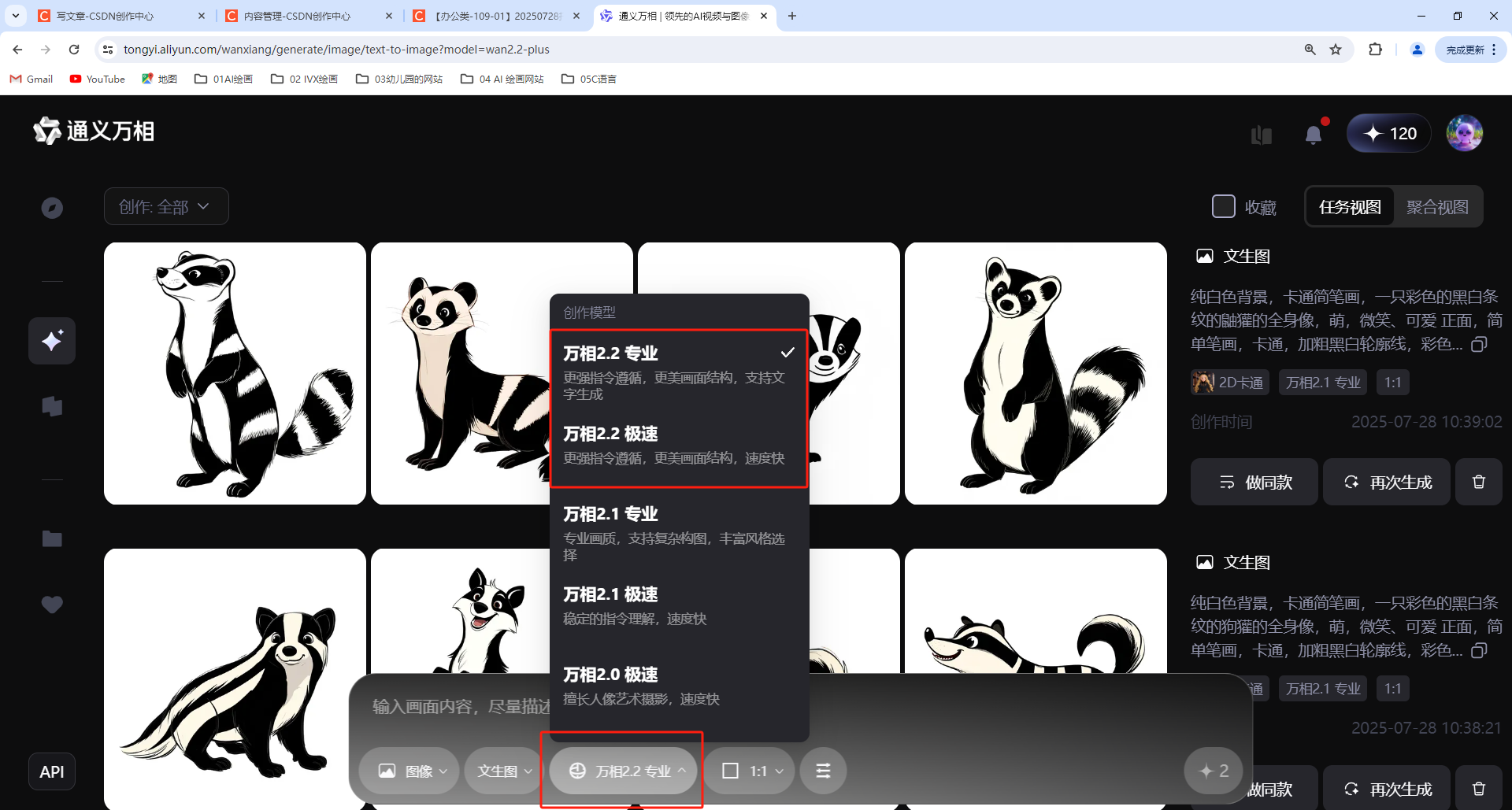Viewport: 1512px width, 810px height.
Task: Collapse the 万相2.2 专业 model dropdown
Action: 623,771
